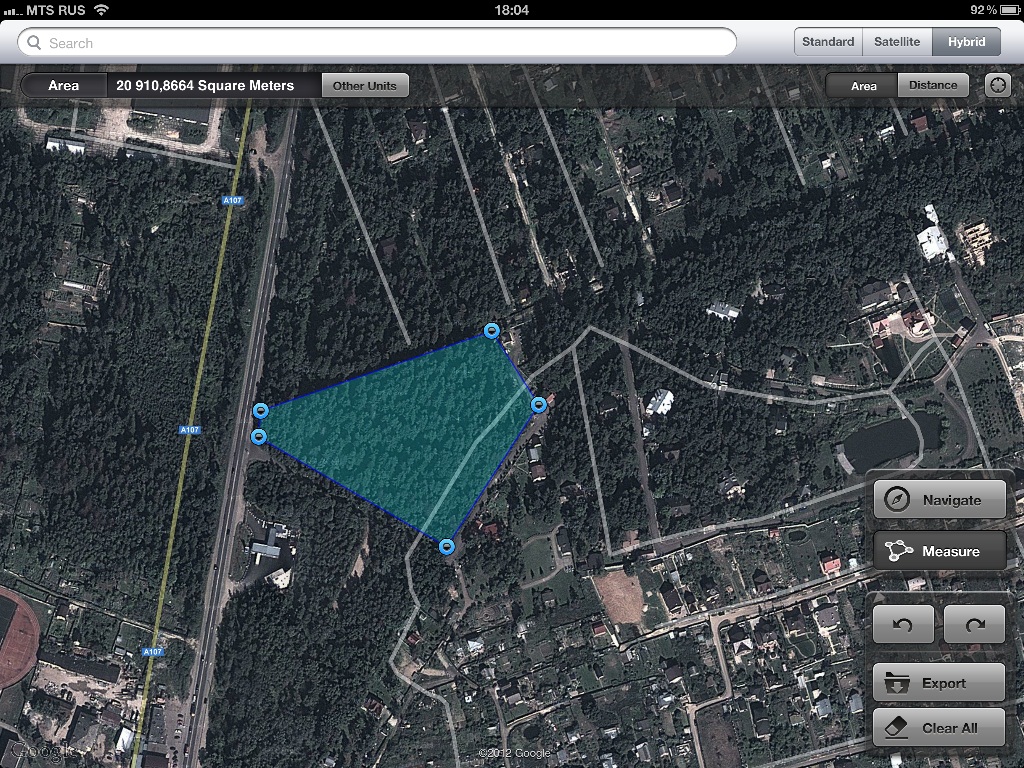Image resolution: width=1024 pixels, height=768 pixels.
Task: Select the topmost polygon vertex pin
Action: [x=491, y=331]
